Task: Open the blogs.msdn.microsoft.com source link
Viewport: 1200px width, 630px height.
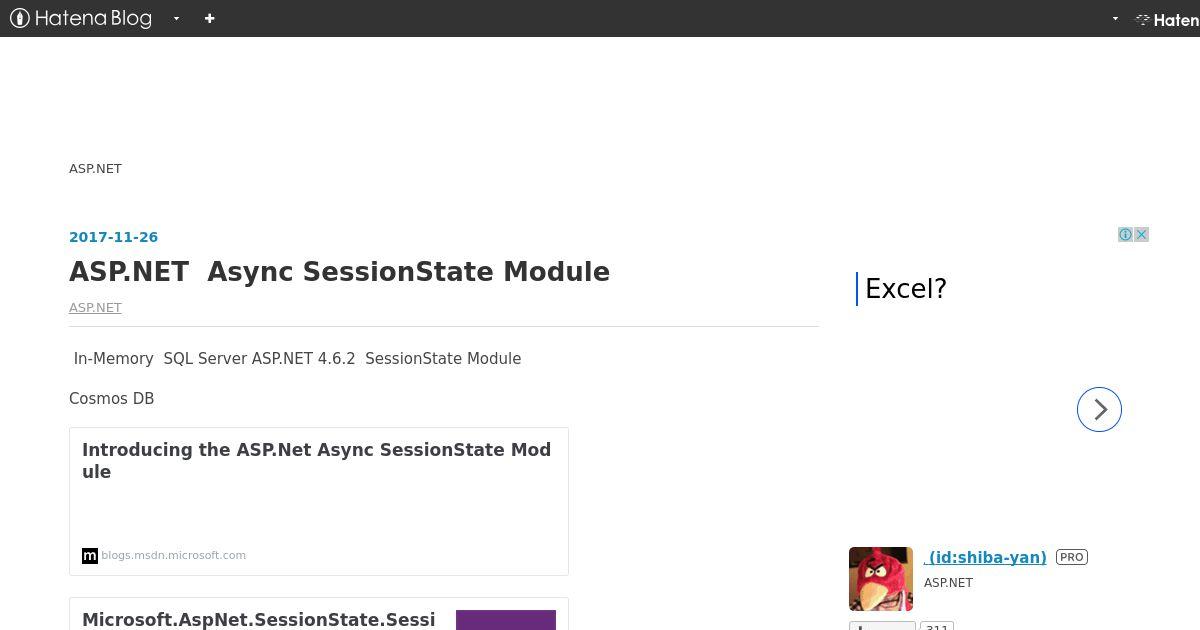Action: point(173,555)
